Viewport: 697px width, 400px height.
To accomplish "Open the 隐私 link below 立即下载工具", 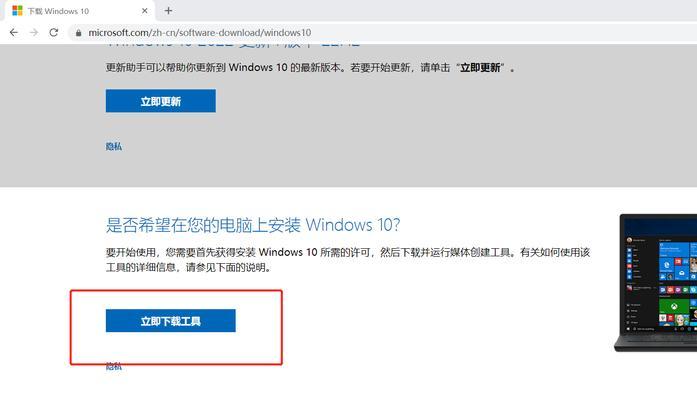I will [x=114, y=366].
